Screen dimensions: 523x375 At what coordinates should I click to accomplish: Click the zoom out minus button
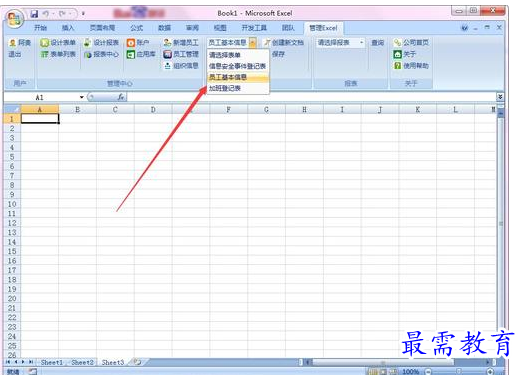428,371
